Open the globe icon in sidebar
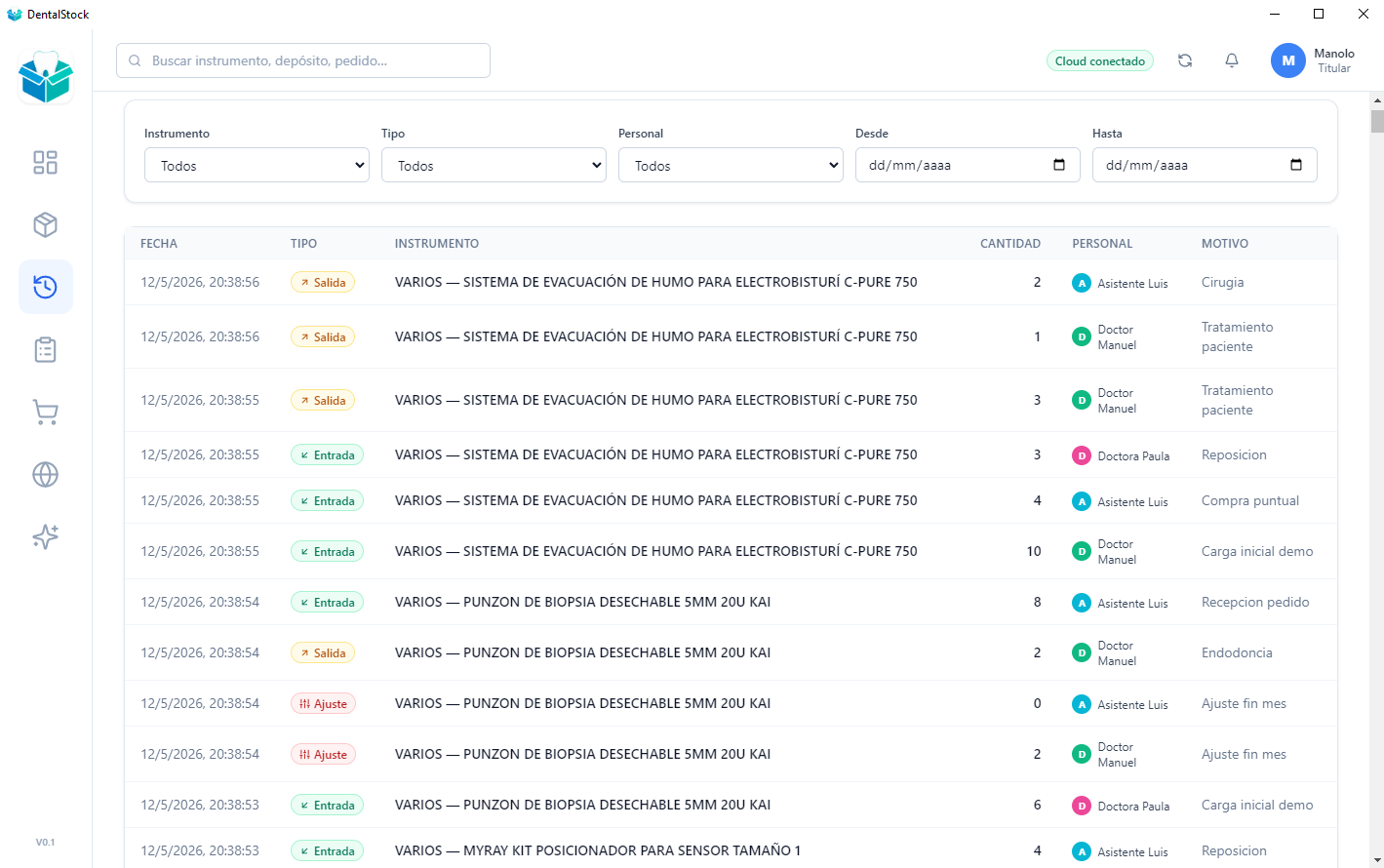This screenshot has height=868, width=1384. click(x=46, y=474)
